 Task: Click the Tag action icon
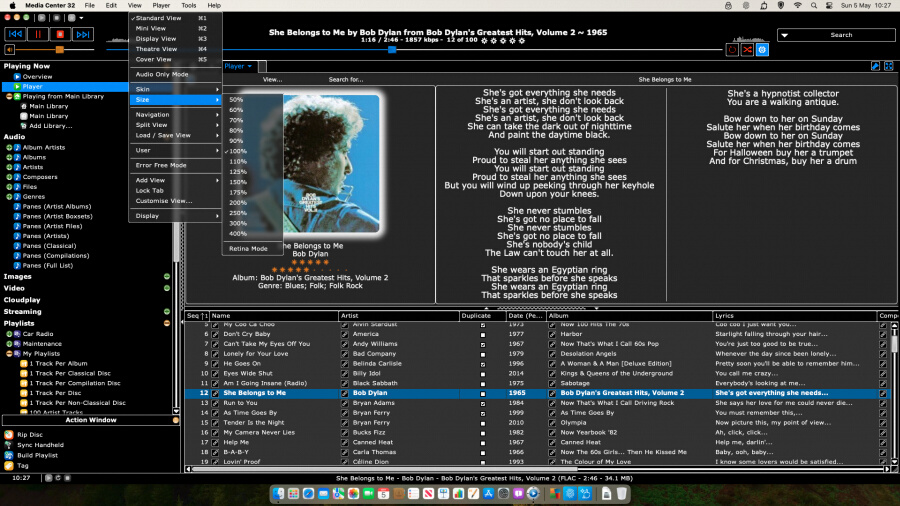pos(9,466)
